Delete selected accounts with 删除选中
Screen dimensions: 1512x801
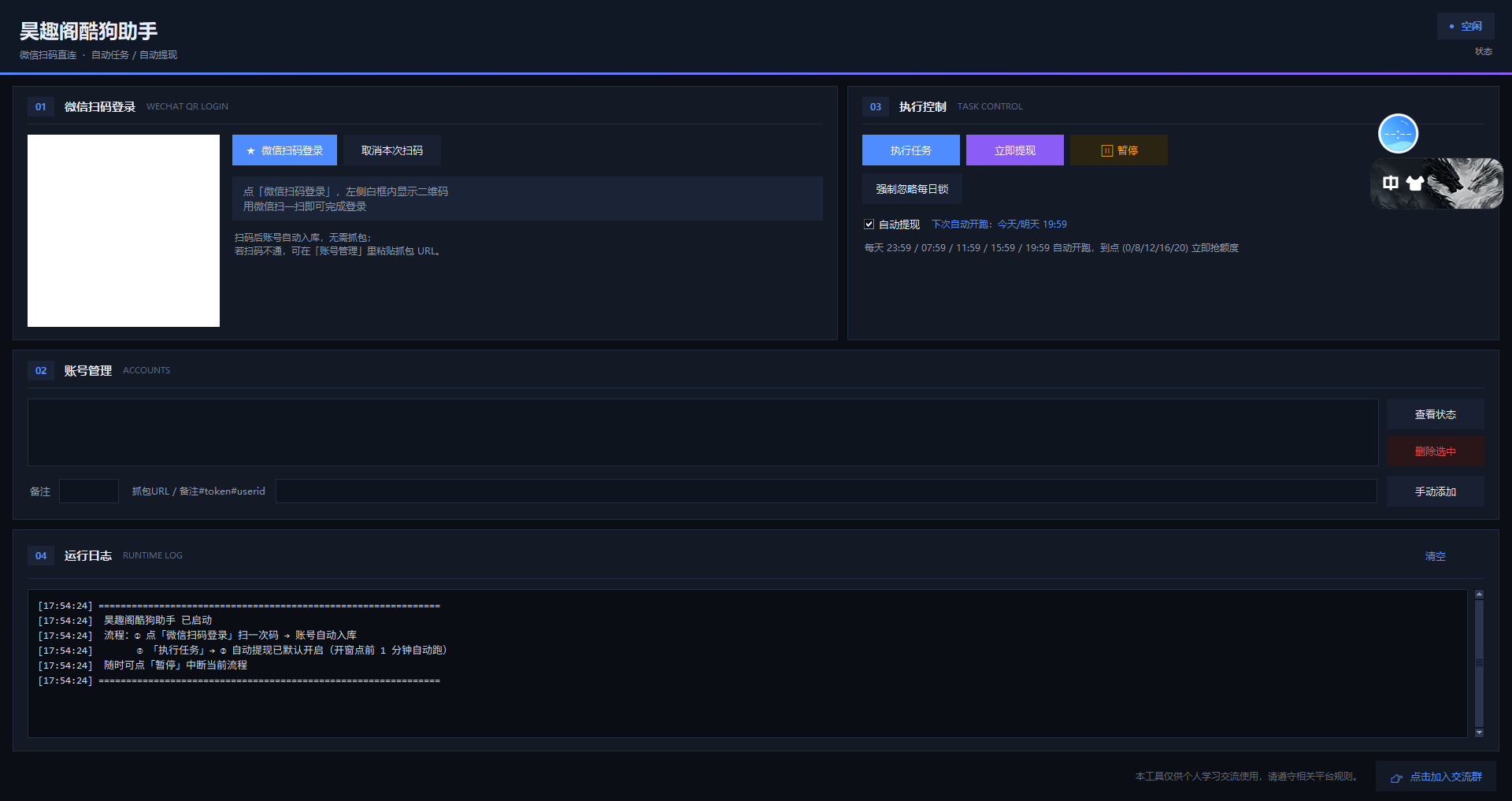(1436, 451)
